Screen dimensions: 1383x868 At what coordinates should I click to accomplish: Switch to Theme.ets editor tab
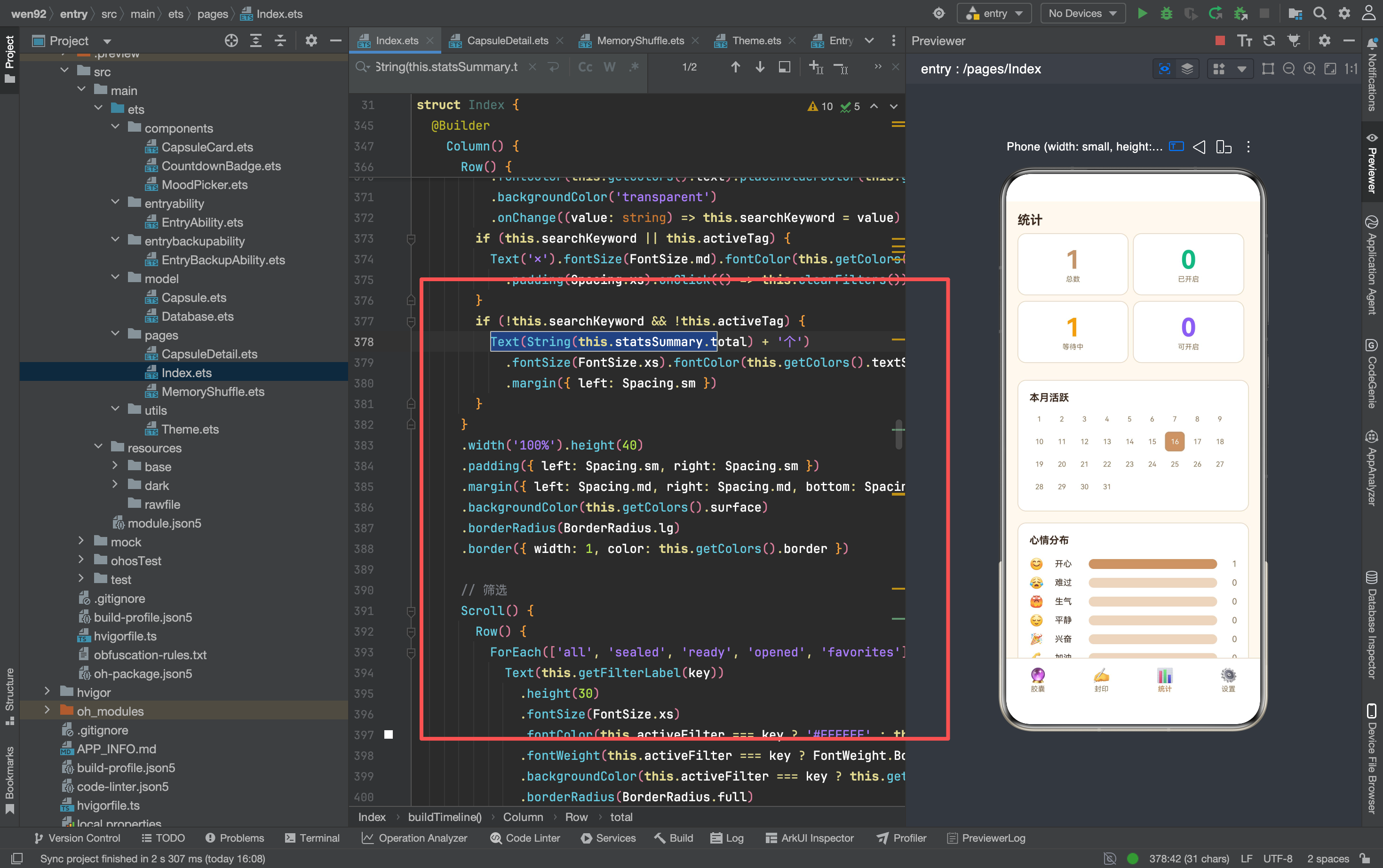point(756,41)
